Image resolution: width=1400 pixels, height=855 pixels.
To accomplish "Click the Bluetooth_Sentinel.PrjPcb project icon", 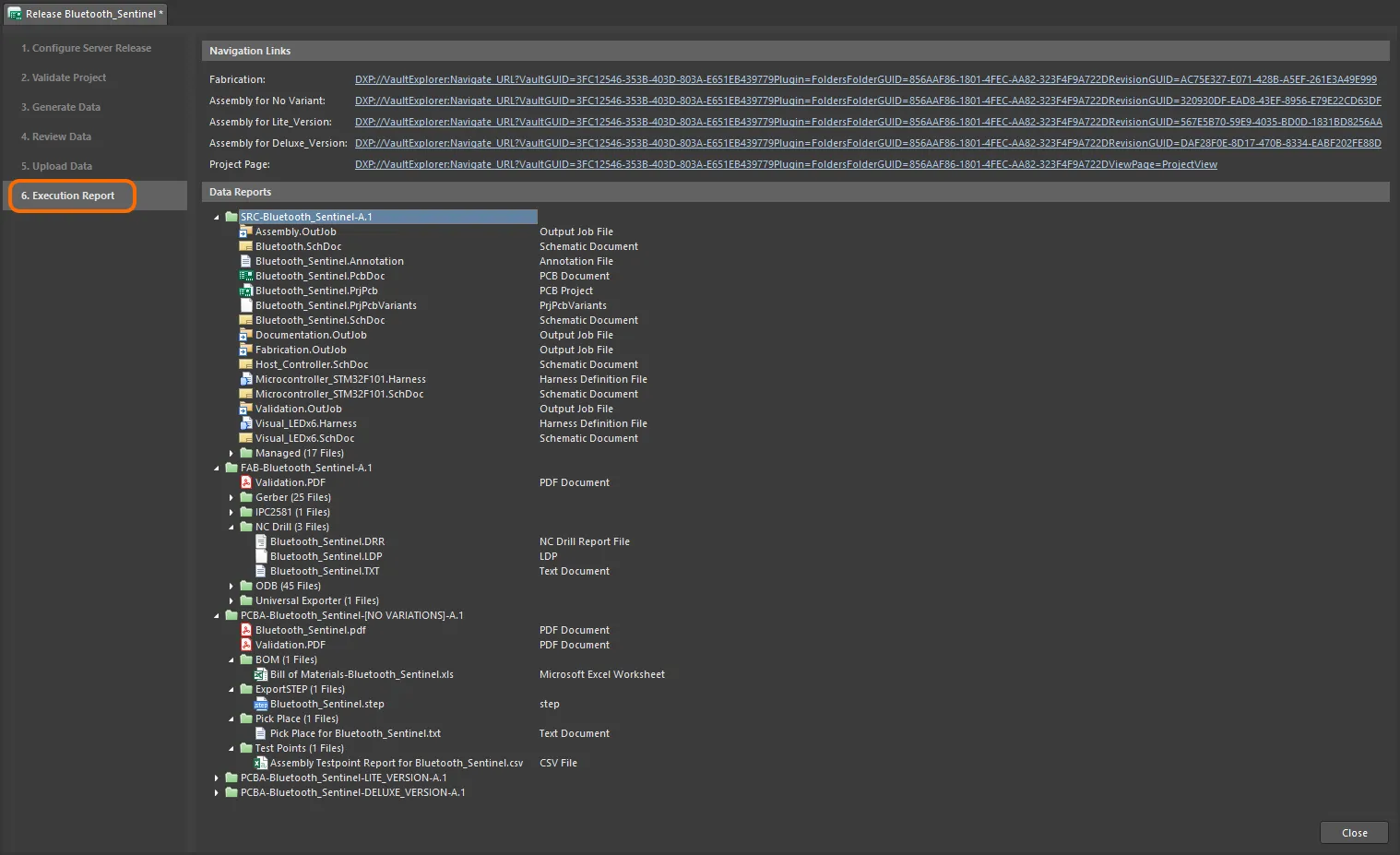I will pyautogui.click(x=245, y=291).
